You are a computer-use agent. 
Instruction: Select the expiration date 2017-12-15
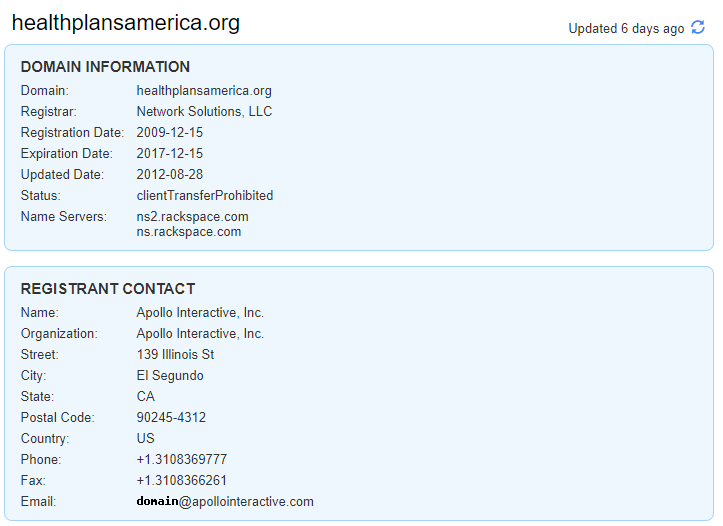(x=170, y=154)
